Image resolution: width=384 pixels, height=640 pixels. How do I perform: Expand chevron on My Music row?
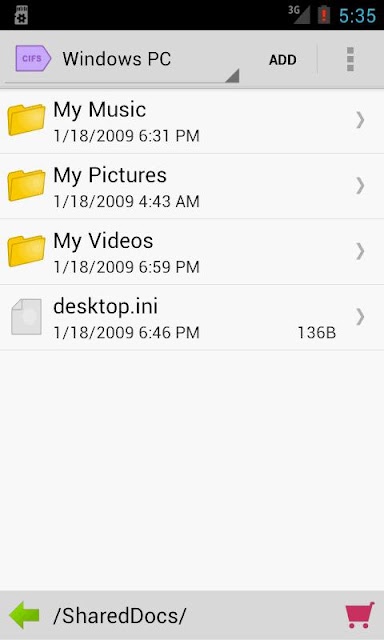pos(360,120)
